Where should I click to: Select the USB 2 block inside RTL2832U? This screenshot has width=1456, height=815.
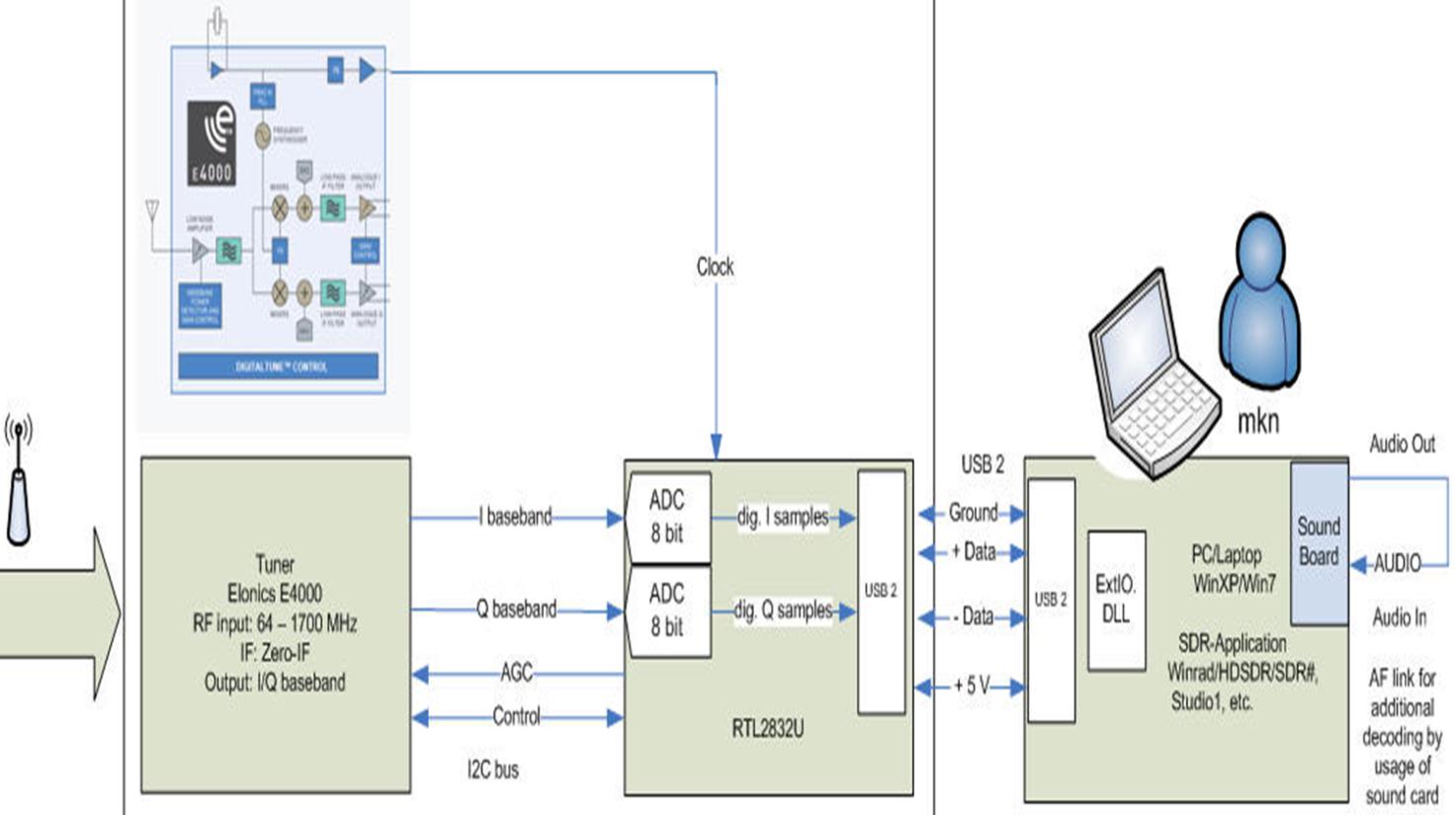tap(882, 592)
